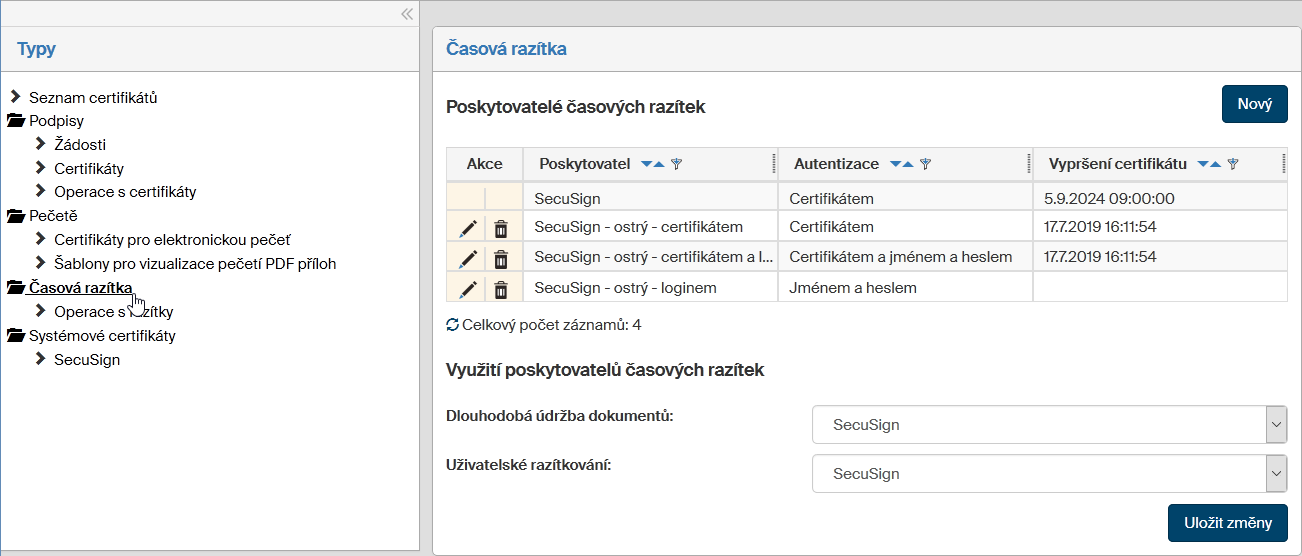Click the Nový button
This screenshot has width=1302, height=556.
pos(1254,105)
